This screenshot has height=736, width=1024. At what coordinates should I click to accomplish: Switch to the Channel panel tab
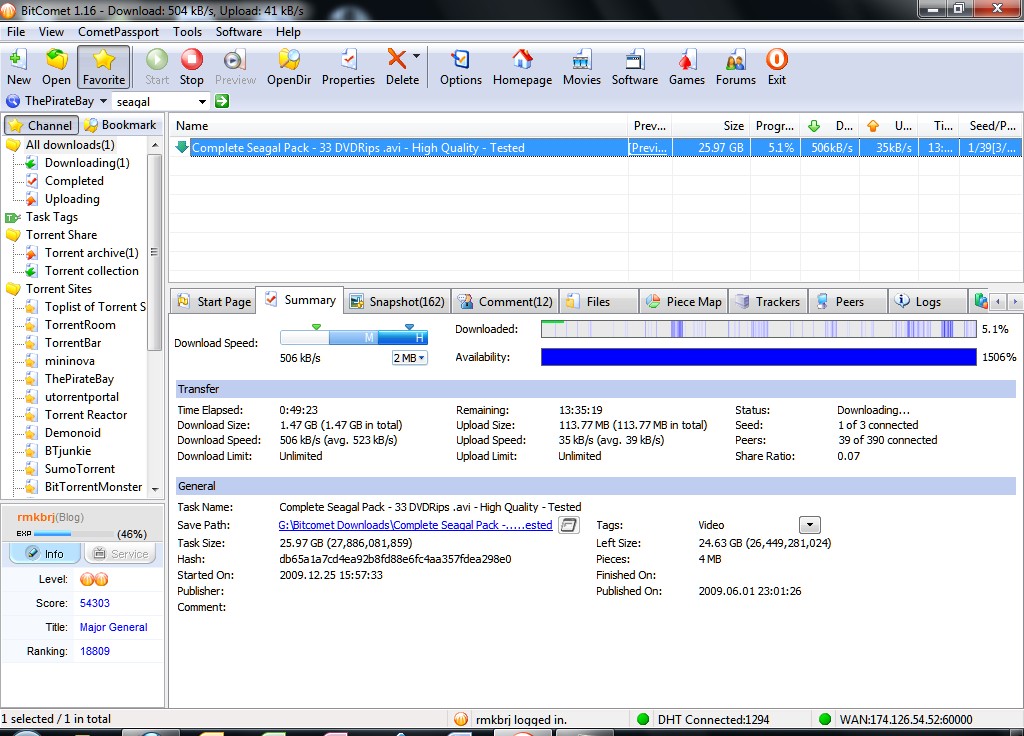point(42,125)
